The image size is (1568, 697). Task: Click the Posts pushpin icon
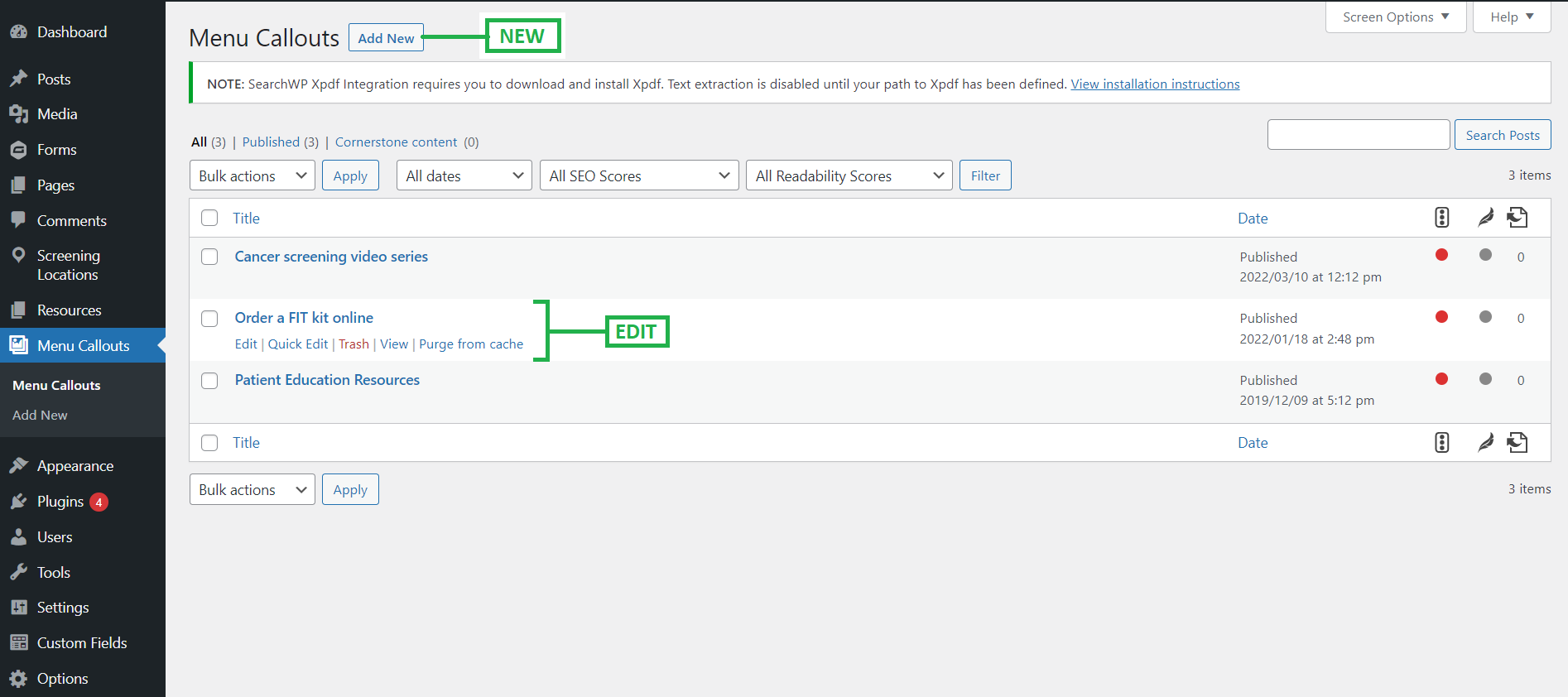[18, 79]
